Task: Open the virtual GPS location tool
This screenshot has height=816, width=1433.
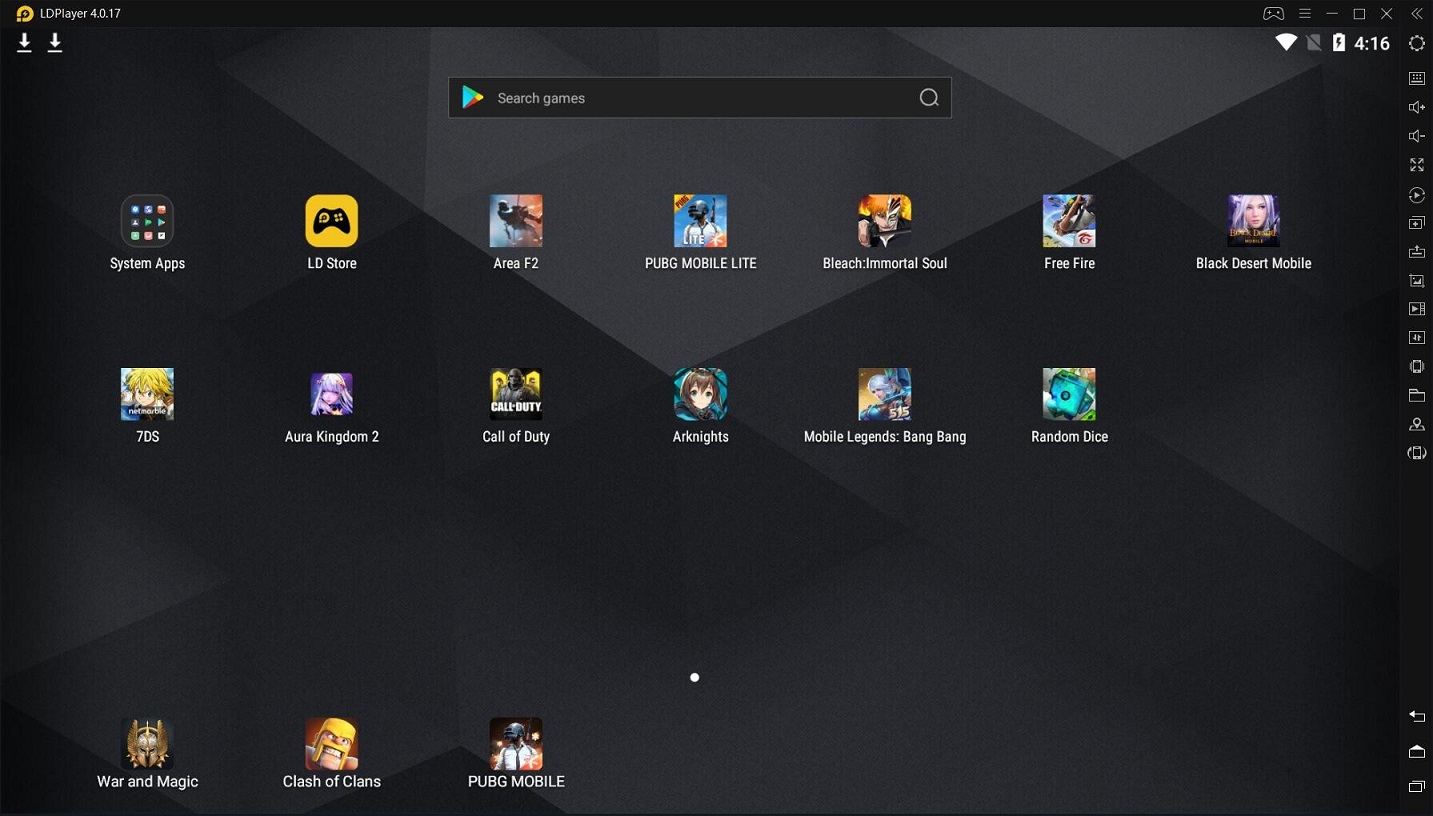Action: pyautogui.click(x=1417, y=425)
